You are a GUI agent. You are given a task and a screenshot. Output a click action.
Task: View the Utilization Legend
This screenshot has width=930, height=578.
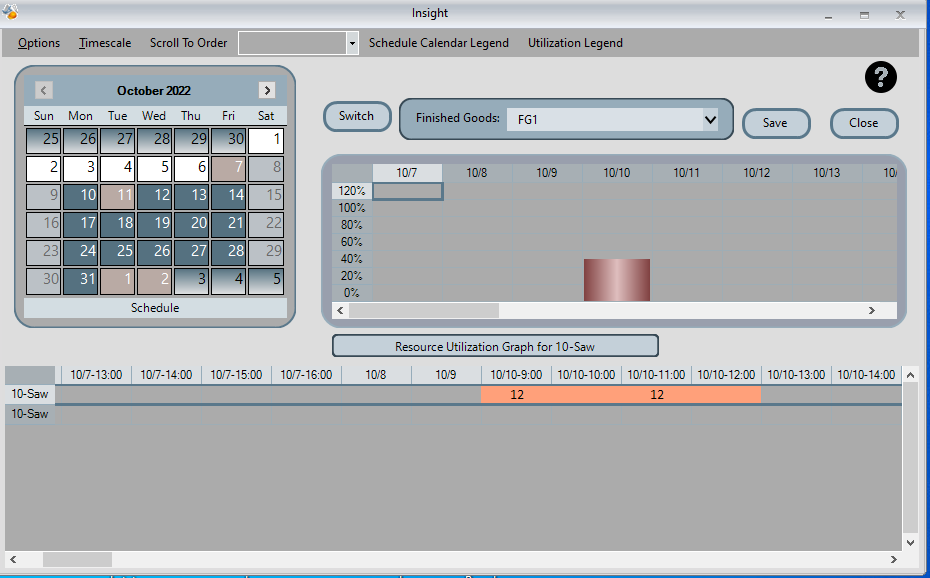pyautogui.click(x=575, y=43)
